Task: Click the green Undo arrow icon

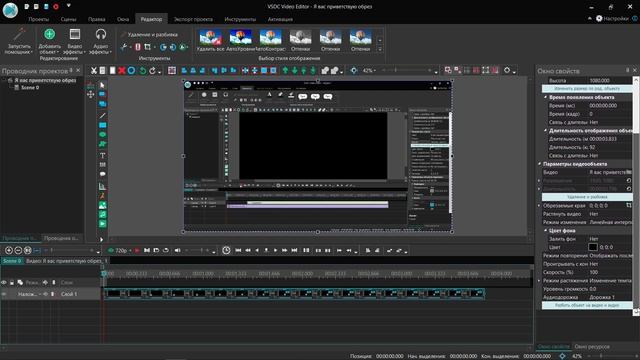Action: (x=142, y=71)
